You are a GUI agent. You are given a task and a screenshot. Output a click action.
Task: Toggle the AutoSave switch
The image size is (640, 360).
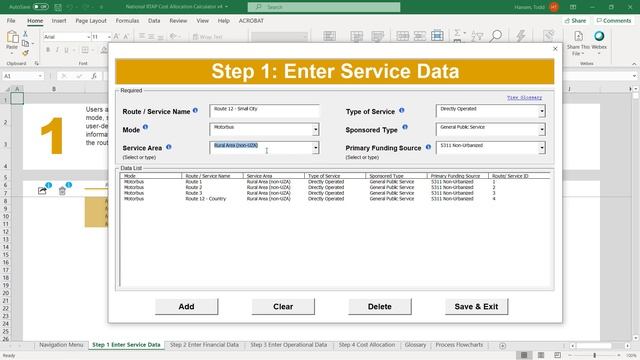pos(40,7)
